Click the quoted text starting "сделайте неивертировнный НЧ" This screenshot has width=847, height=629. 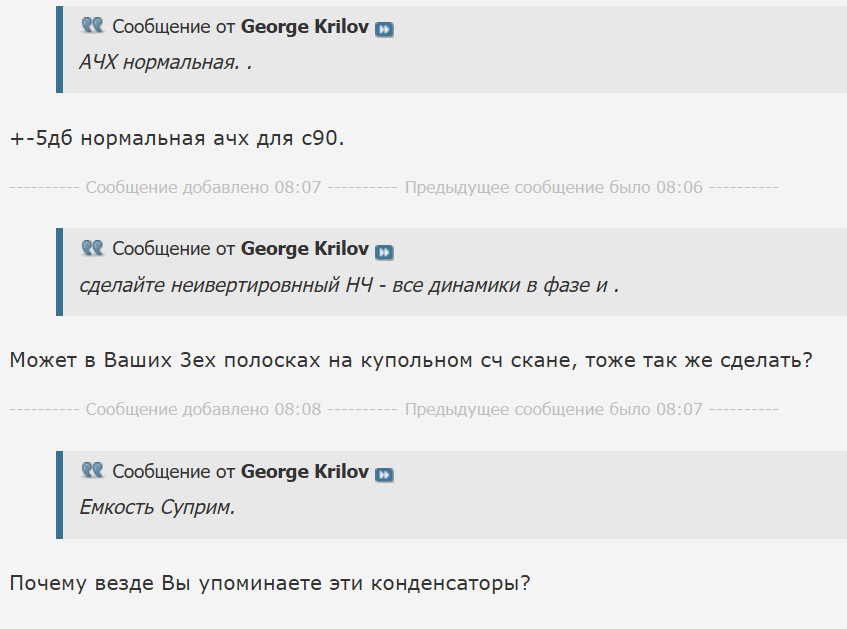[x=349, y=285]
